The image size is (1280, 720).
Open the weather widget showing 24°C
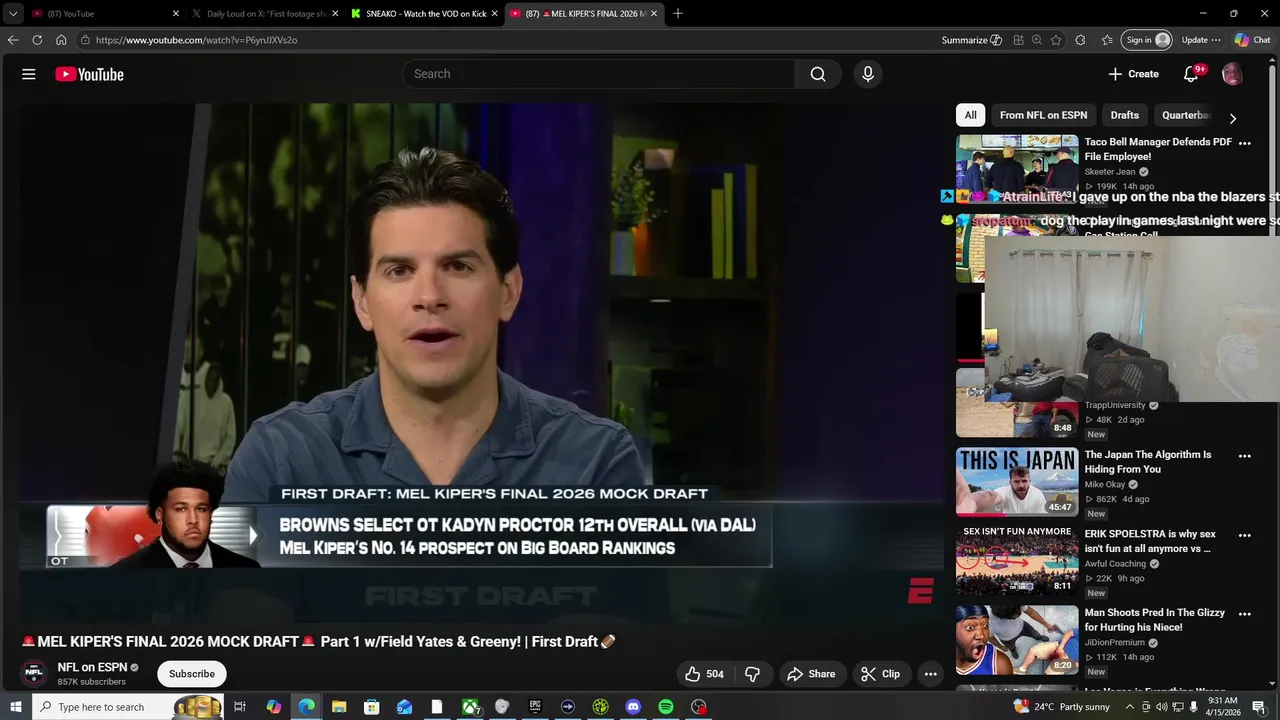point(1062,707)
